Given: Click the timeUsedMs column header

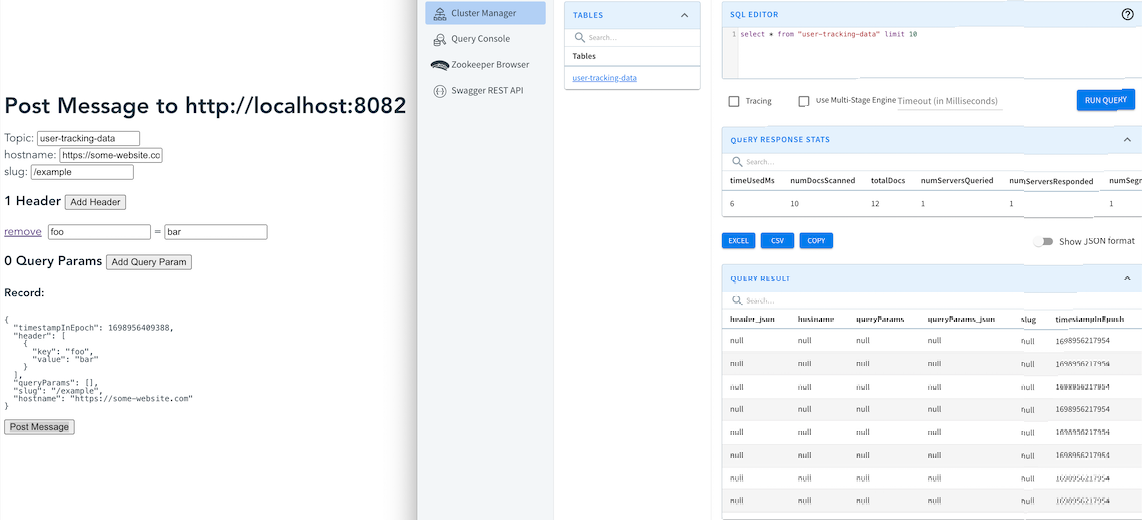Looking at the screenshot, I should coord(752,180).
